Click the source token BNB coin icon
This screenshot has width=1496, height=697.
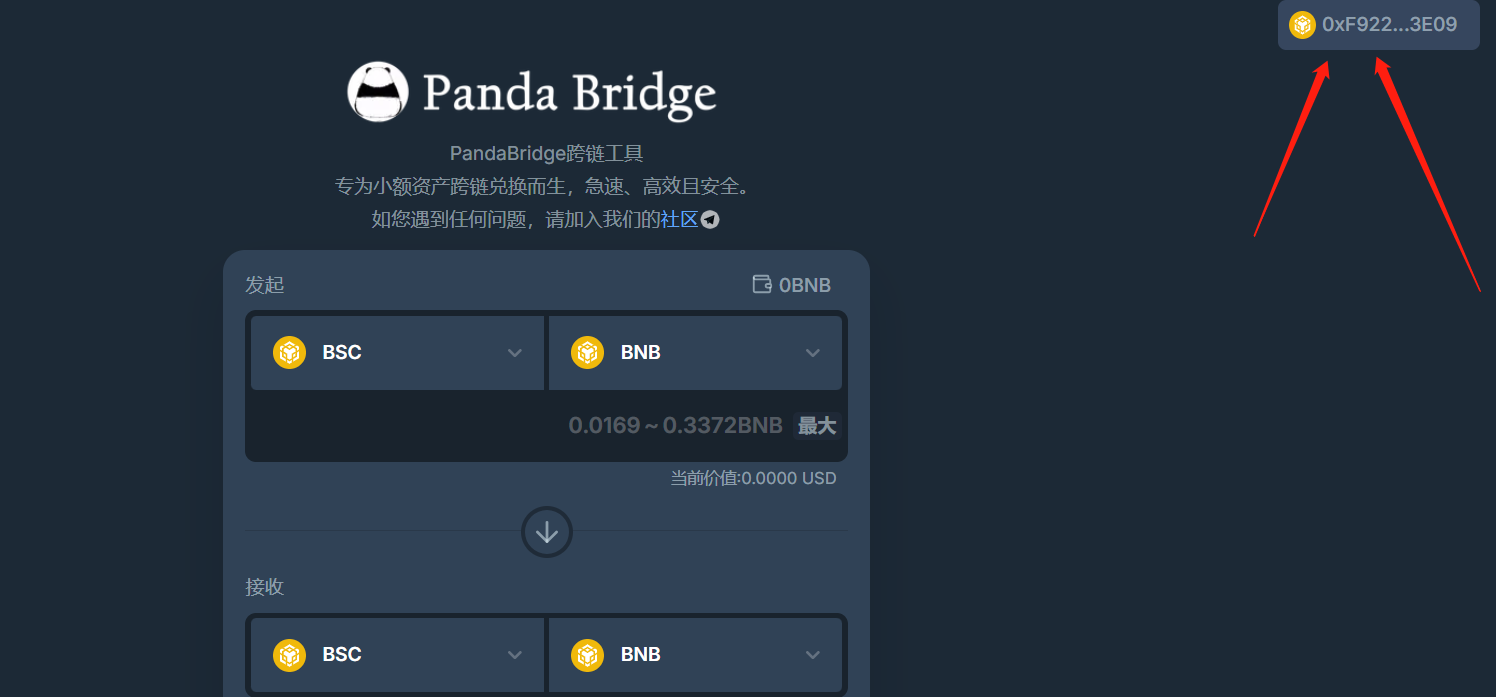pos(587,352)
